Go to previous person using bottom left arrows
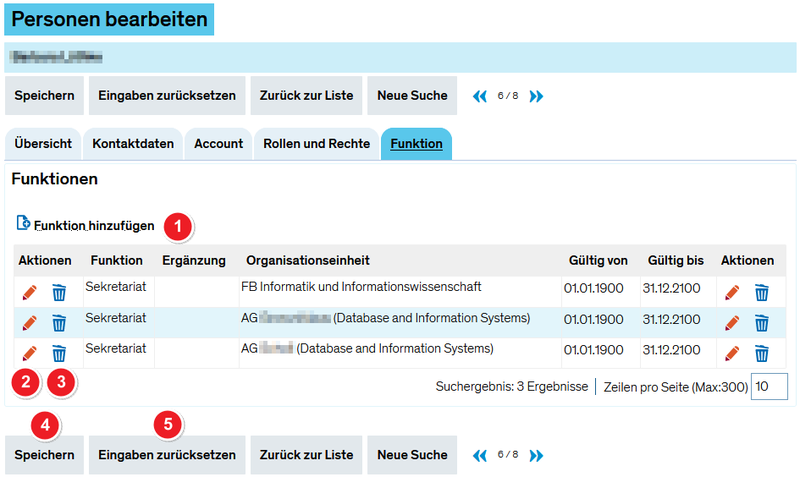This screenshot has height=477, width=800. click(480, 456)
